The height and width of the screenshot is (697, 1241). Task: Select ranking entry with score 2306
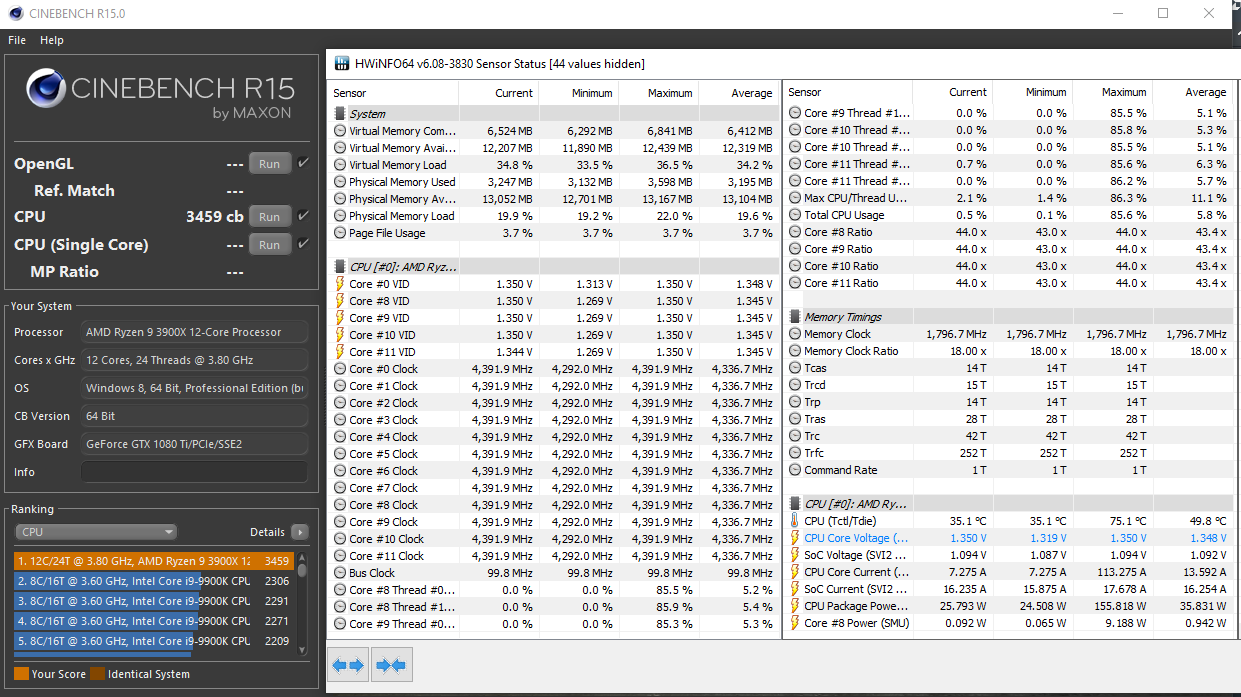click(153, 581)
